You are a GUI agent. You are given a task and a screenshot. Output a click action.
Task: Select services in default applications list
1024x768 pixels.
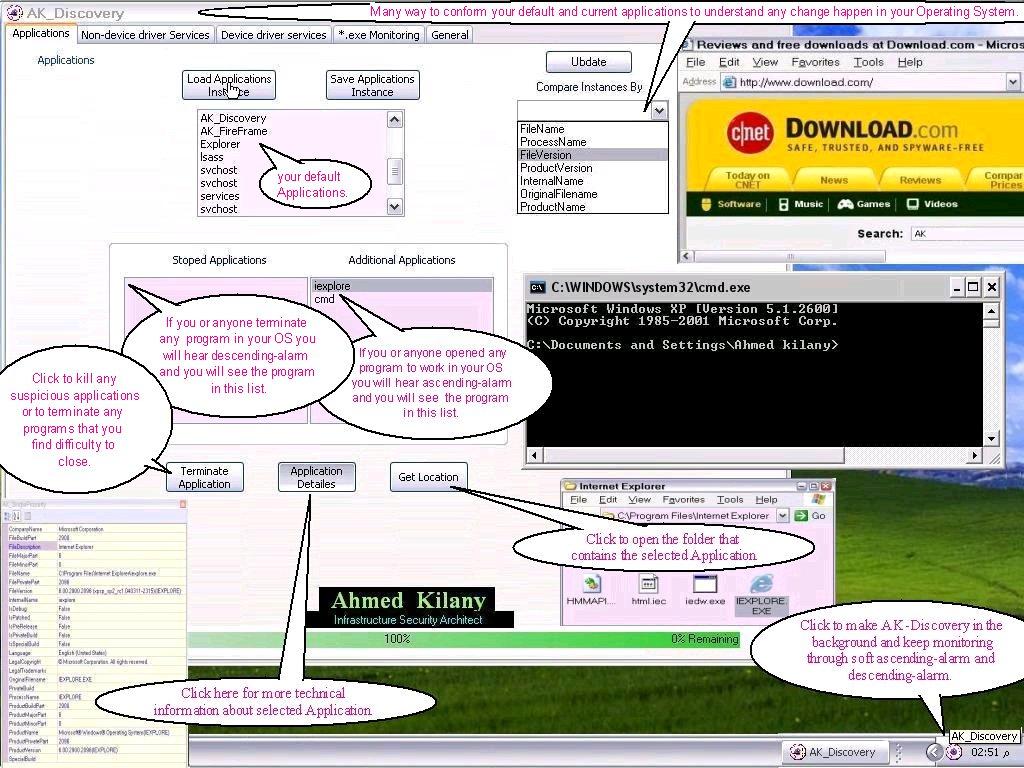point(219,196)
